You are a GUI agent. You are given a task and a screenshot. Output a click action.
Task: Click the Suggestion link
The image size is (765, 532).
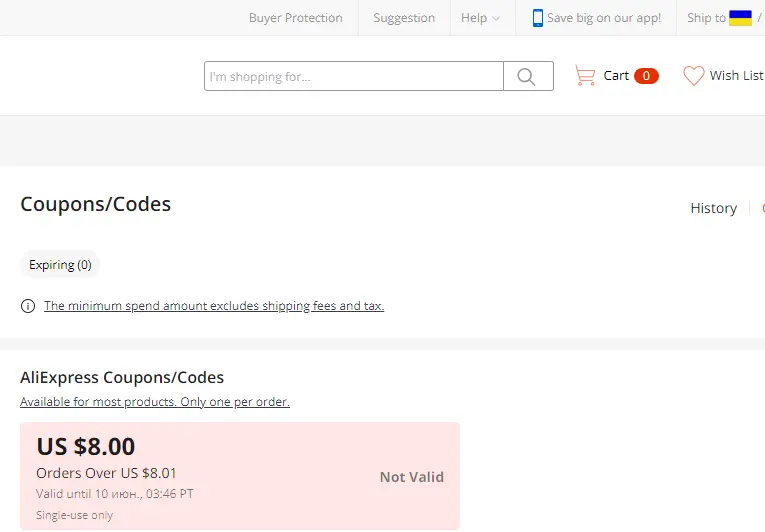pyautogui.click(x=404, y=18)
